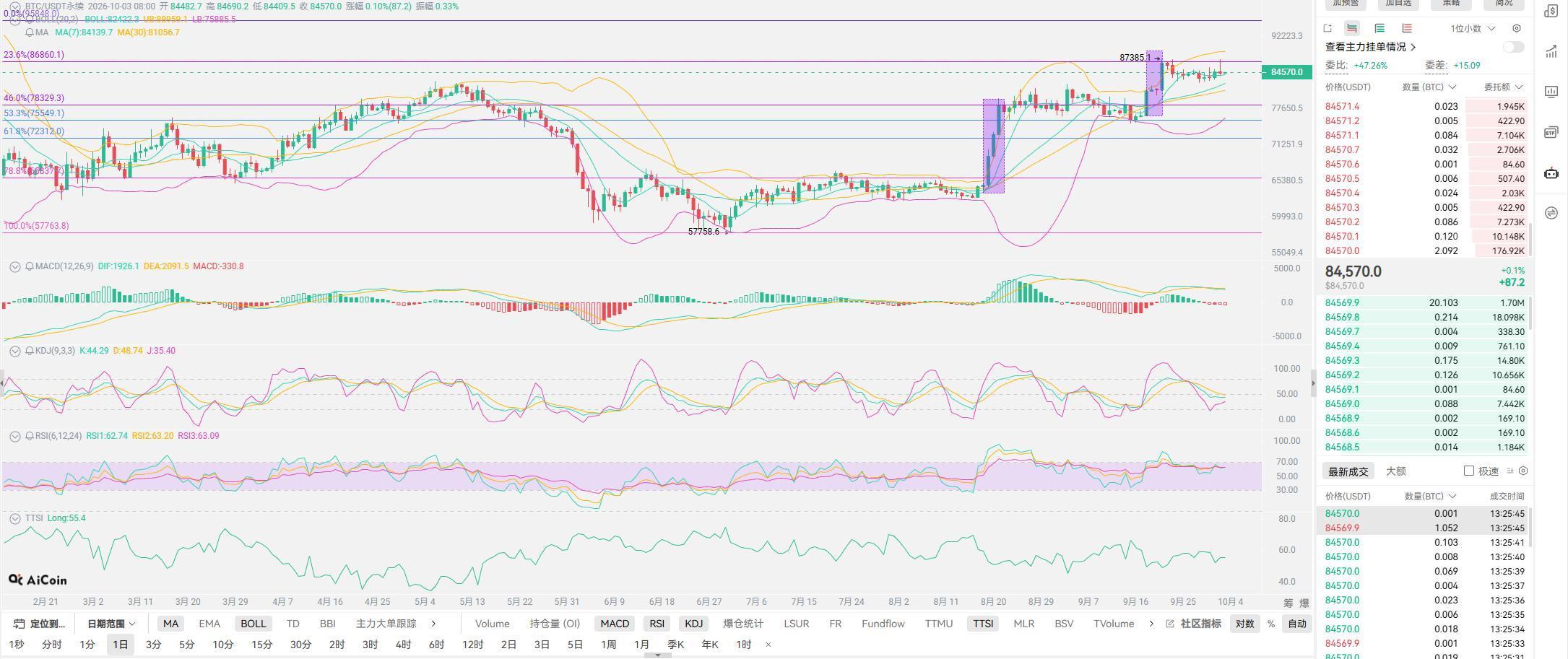1568x659 pixels.
Task: Toggle the 查看主力挂单情况 switch
Action: coord(1513,47)
